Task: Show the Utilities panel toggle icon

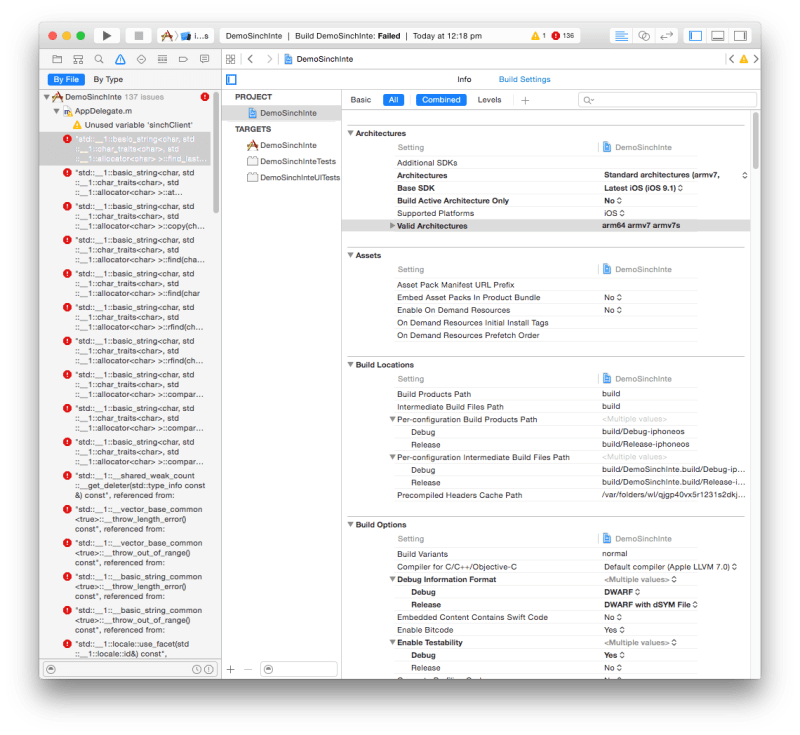Action: pyautogui.click(x=740, y=35)
